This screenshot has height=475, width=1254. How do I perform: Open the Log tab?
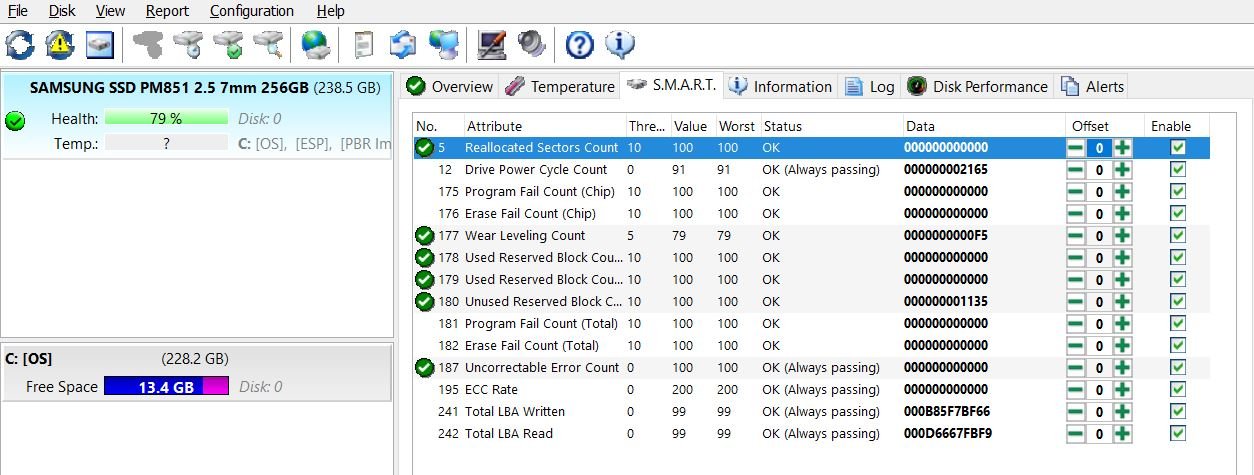click(870, 86)
